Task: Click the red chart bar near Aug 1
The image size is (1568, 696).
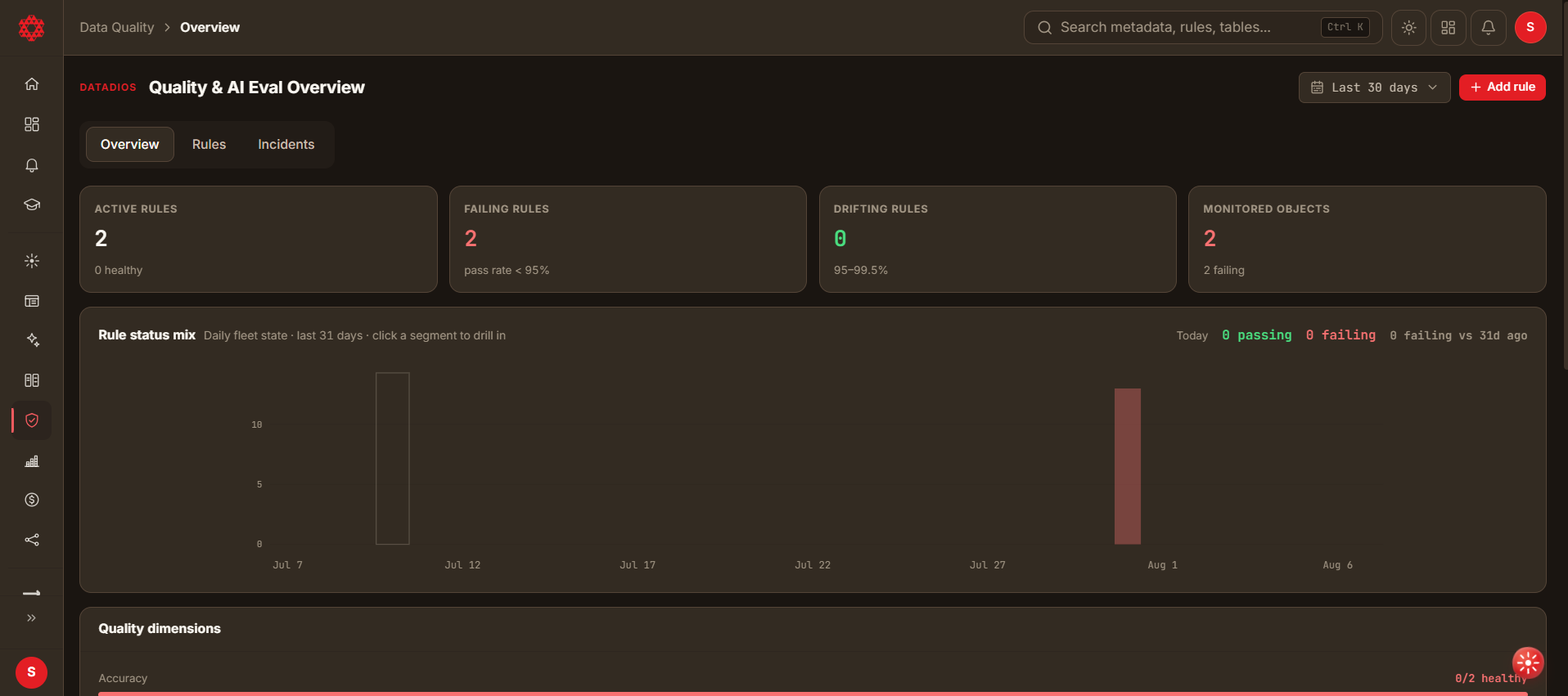Action: 1128,466
